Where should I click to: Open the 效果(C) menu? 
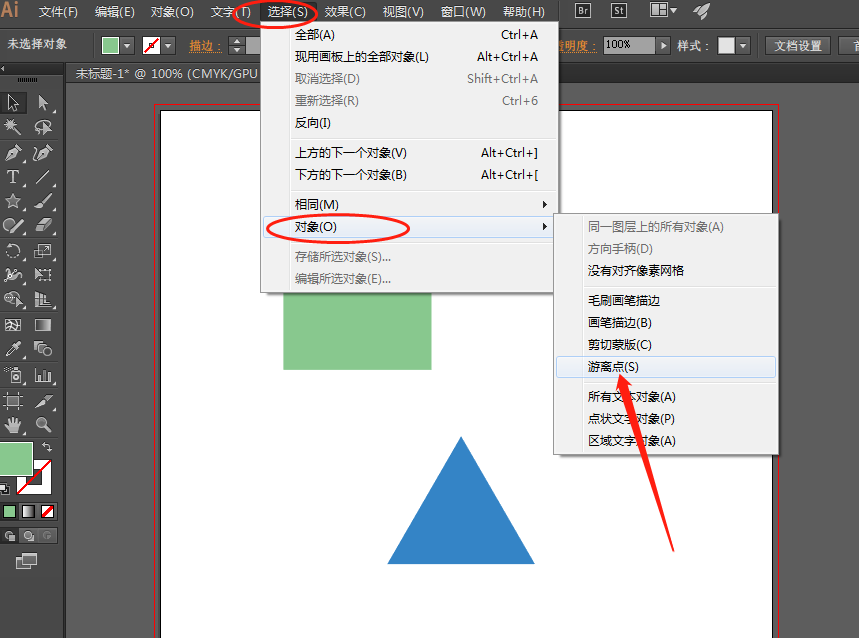point(345,12)
